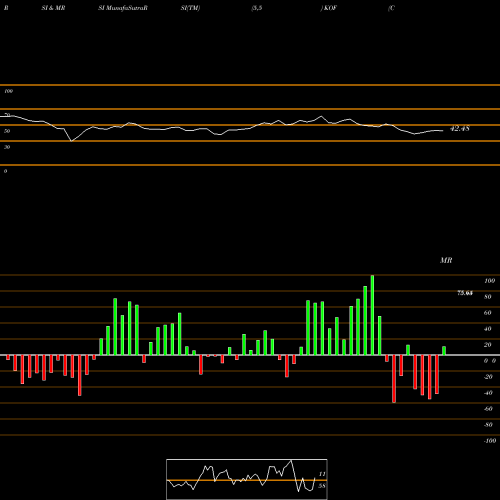Viewport: 500px width, 500px height.
Task: Click the RSI axis label 0
Action: (x=5, y=171)
